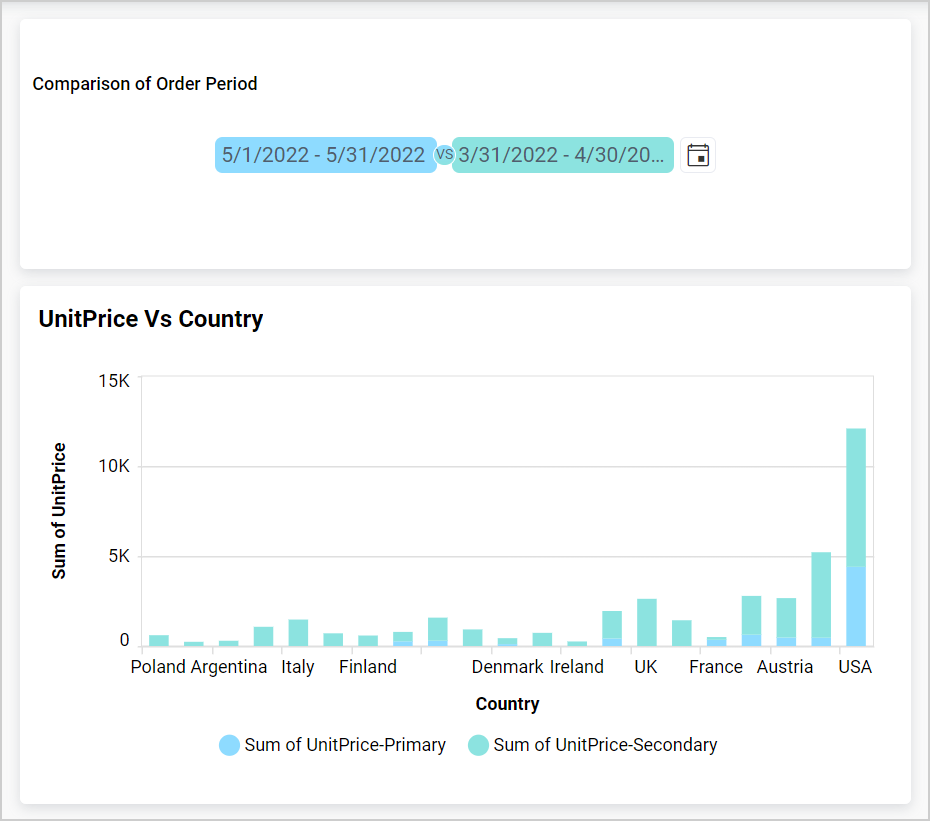The image size is (930, 821).
Task: Click the Comparison of Order Period heading
Action: tap(145, 84)
